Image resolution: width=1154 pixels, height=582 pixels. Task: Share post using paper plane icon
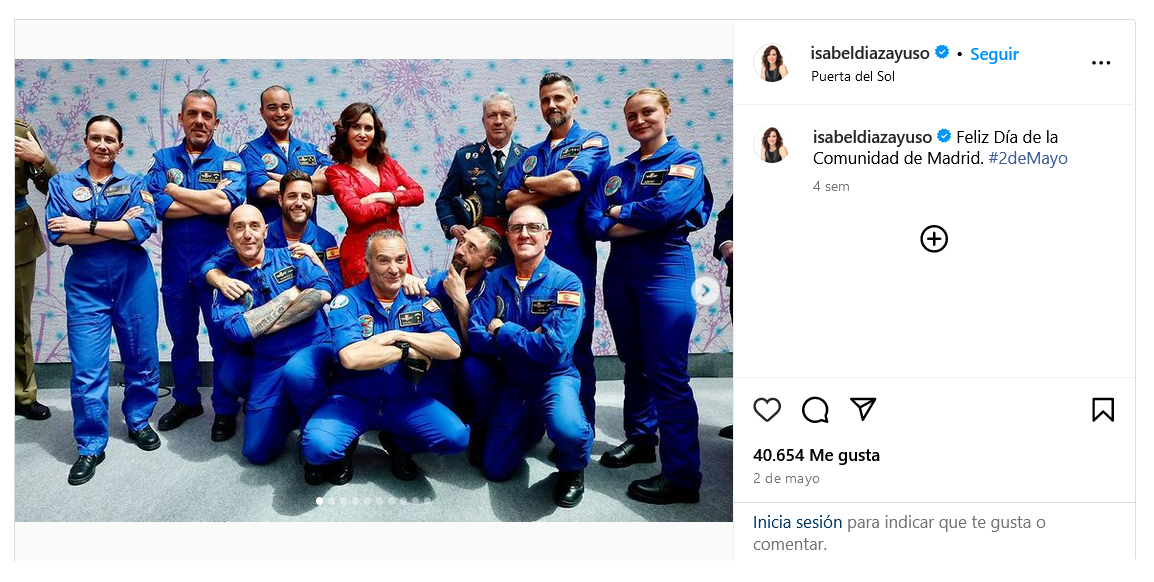[863, 409]
